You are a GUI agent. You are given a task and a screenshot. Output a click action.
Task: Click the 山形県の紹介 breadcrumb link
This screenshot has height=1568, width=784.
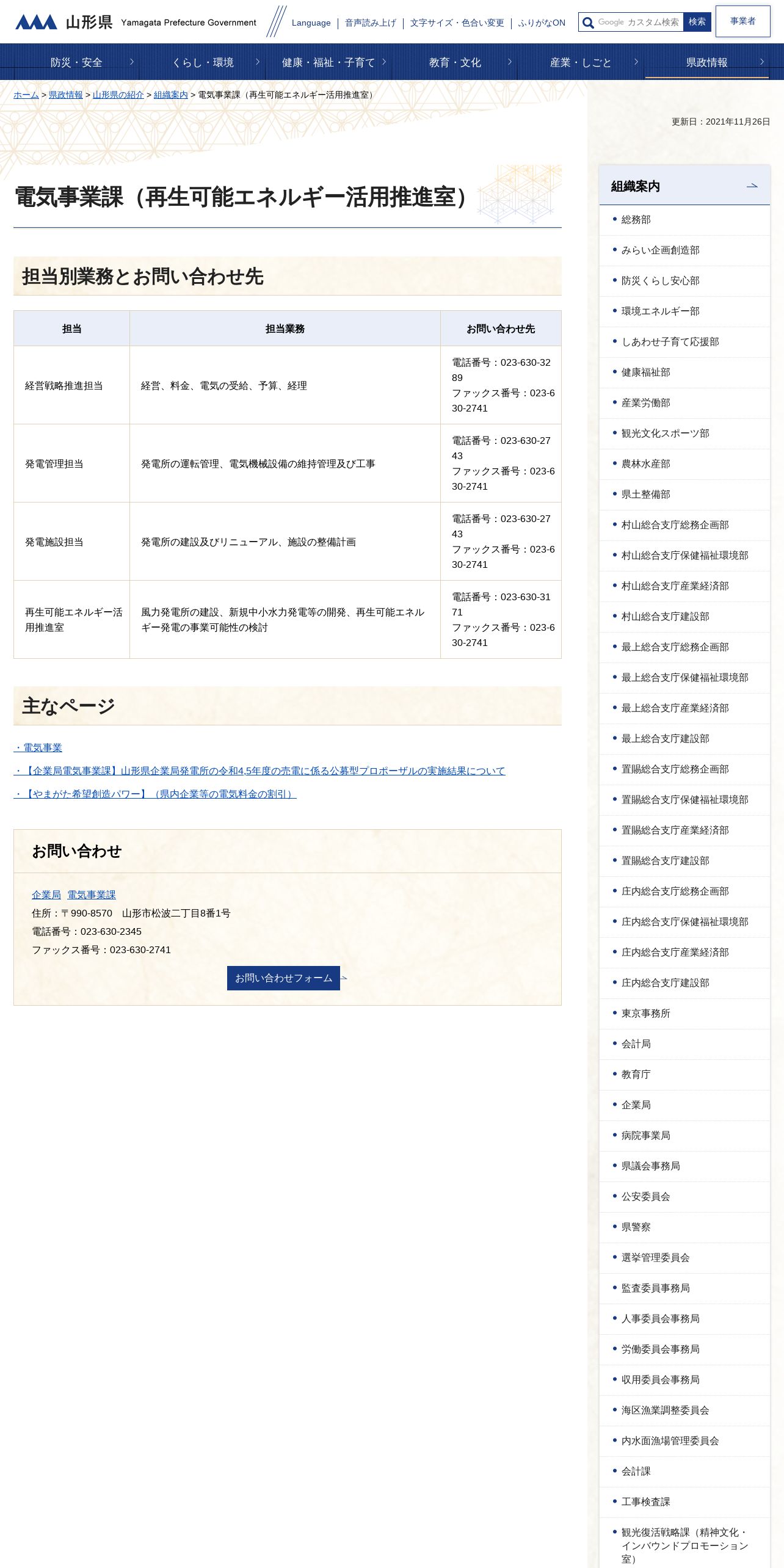tap(118, 95)
